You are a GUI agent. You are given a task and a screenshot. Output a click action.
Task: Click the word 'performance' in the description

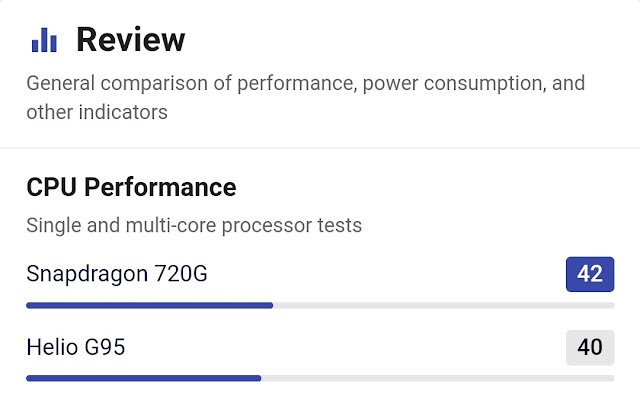[x=297, y=83]
